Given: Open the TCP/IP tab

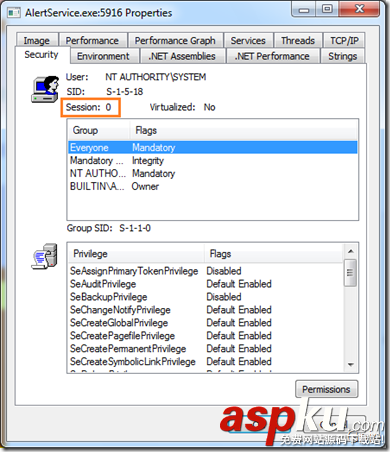Looking at the screenshot, I should (344, 40).
